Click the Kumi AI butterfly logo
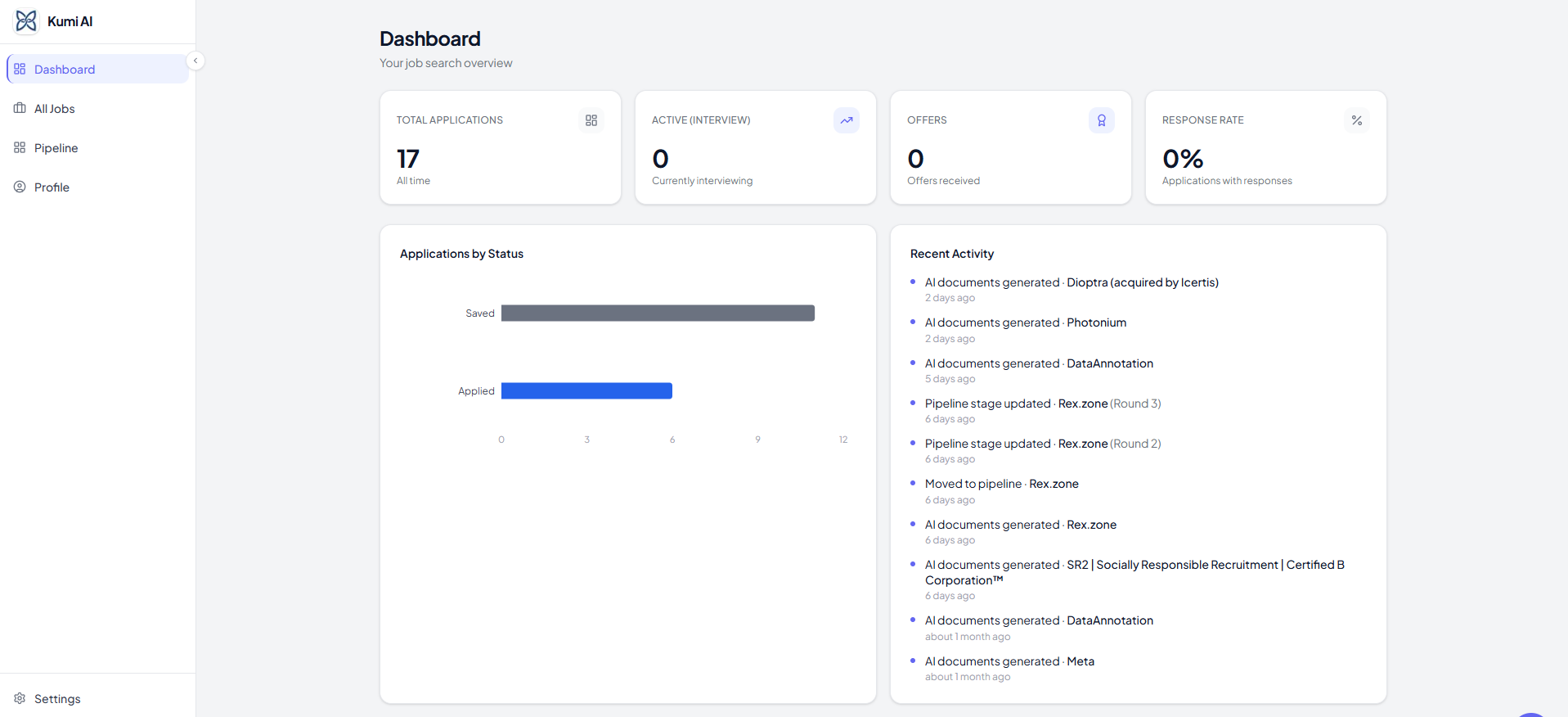The image size is (1568, 717). 26,21
